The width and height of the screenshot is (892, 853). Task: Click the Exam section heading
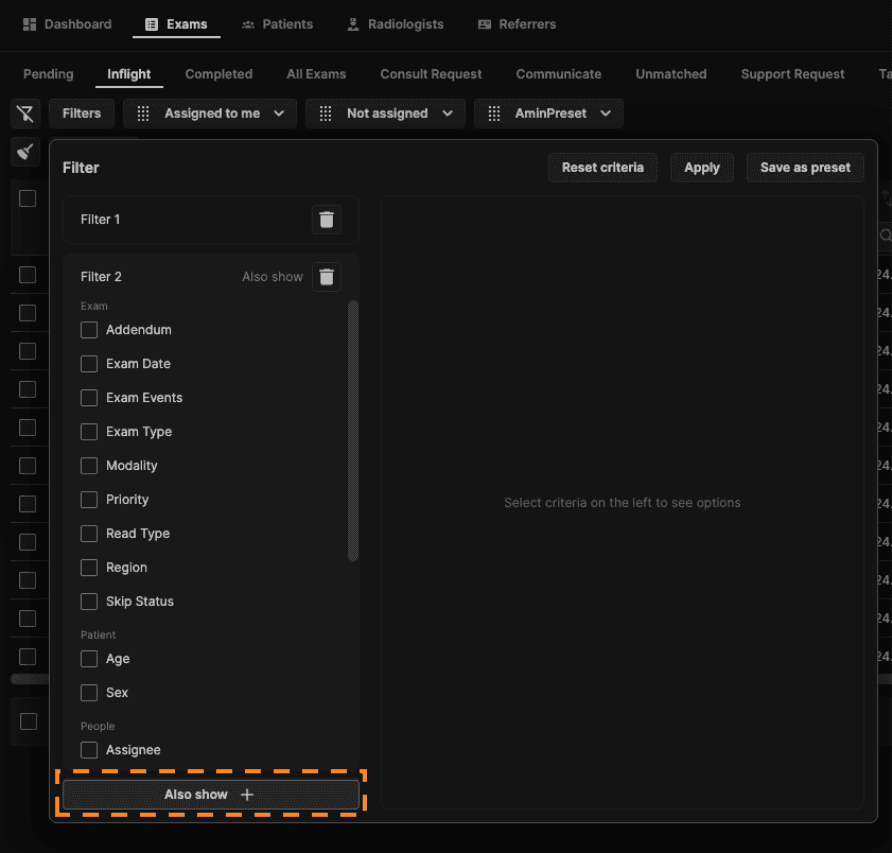coord(94,306)
